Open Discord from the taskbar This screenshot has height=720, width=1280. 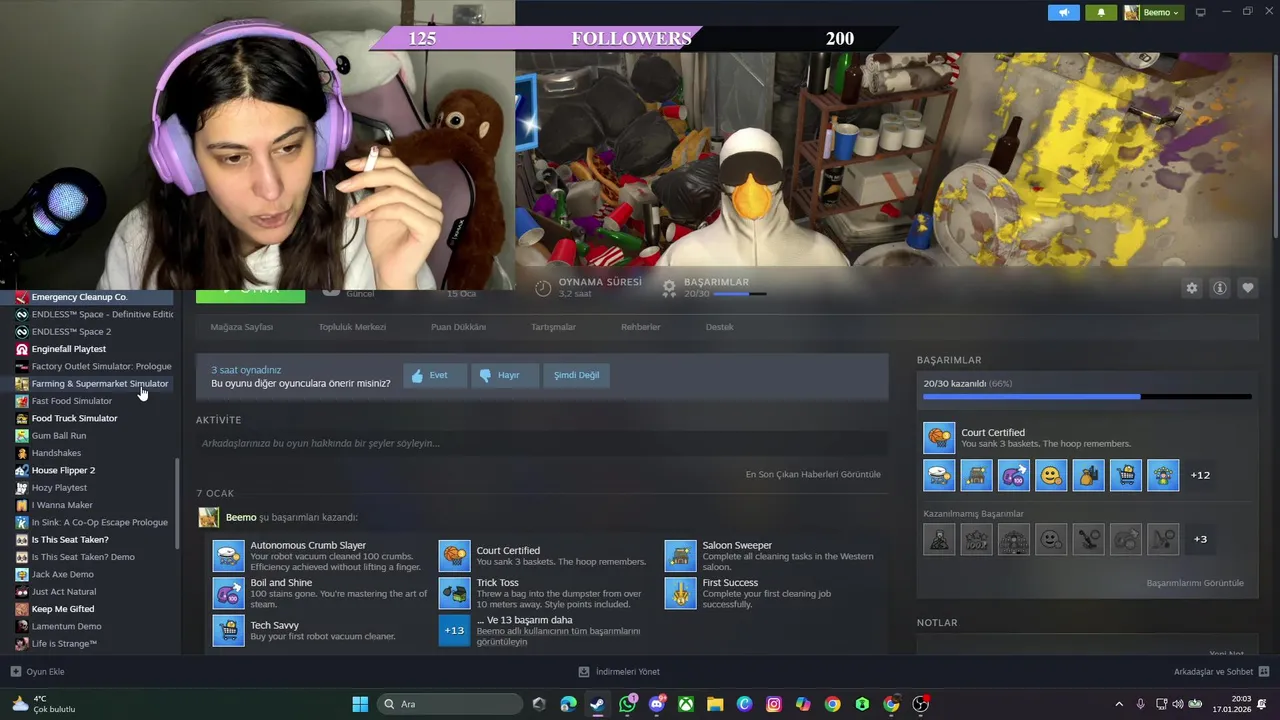coord(657,704)
